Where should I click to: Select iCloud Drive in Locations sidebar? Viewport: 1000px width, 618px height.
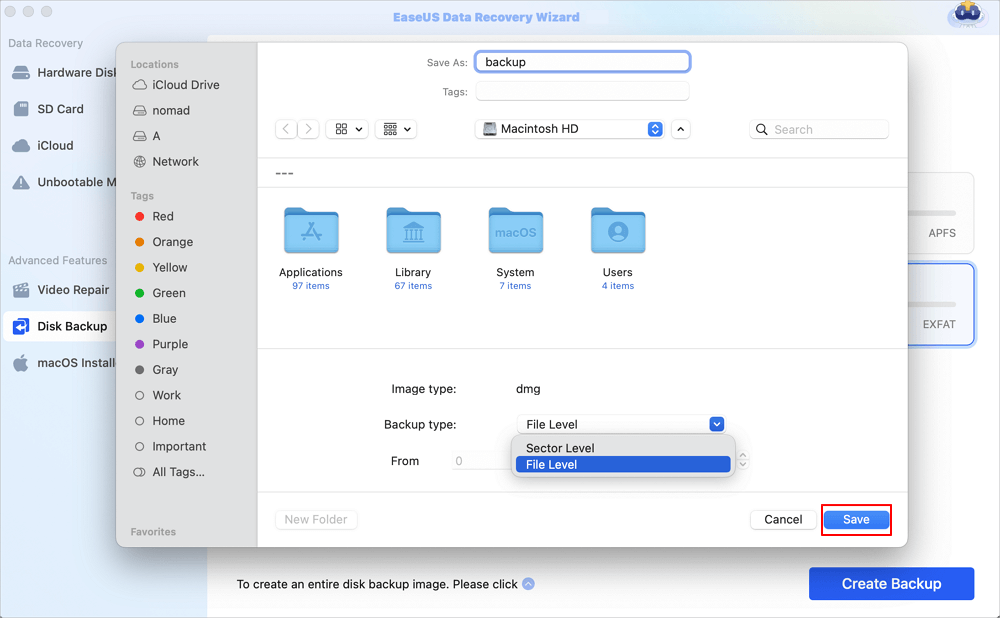click(185, 85)
